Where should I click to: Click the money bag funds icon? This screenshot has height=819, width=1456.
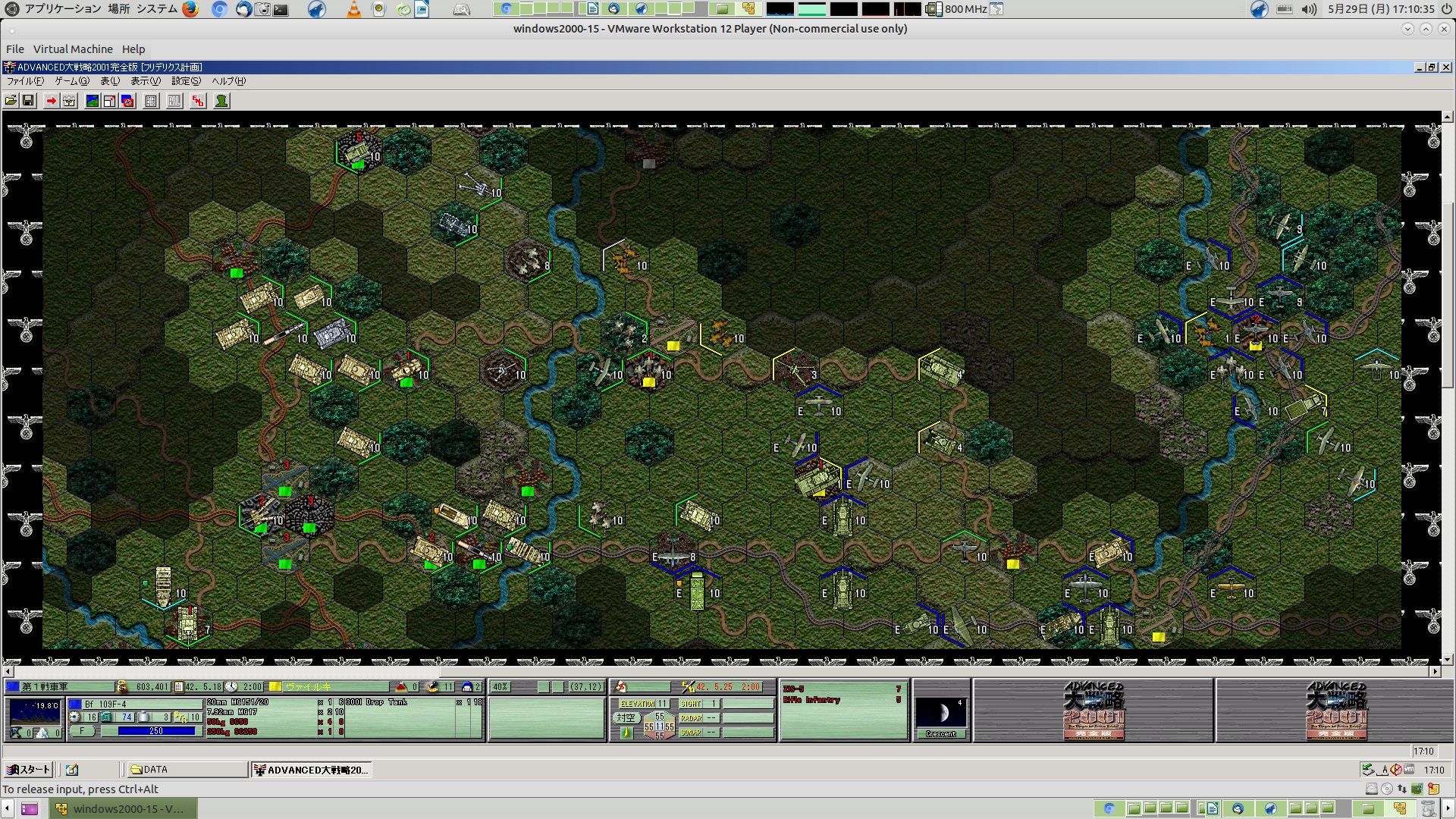tap(122, 687)
